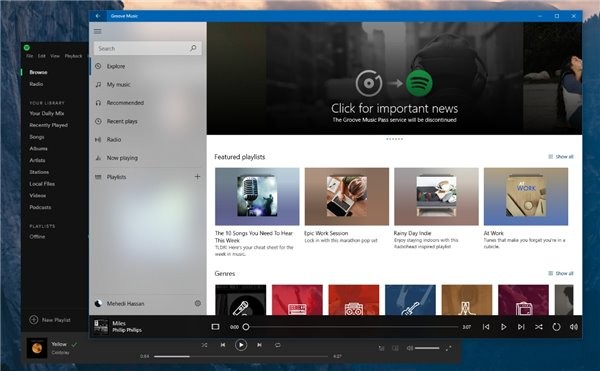
Task: Open Groove volume speaker icon
Action: (x=574, y=327)
